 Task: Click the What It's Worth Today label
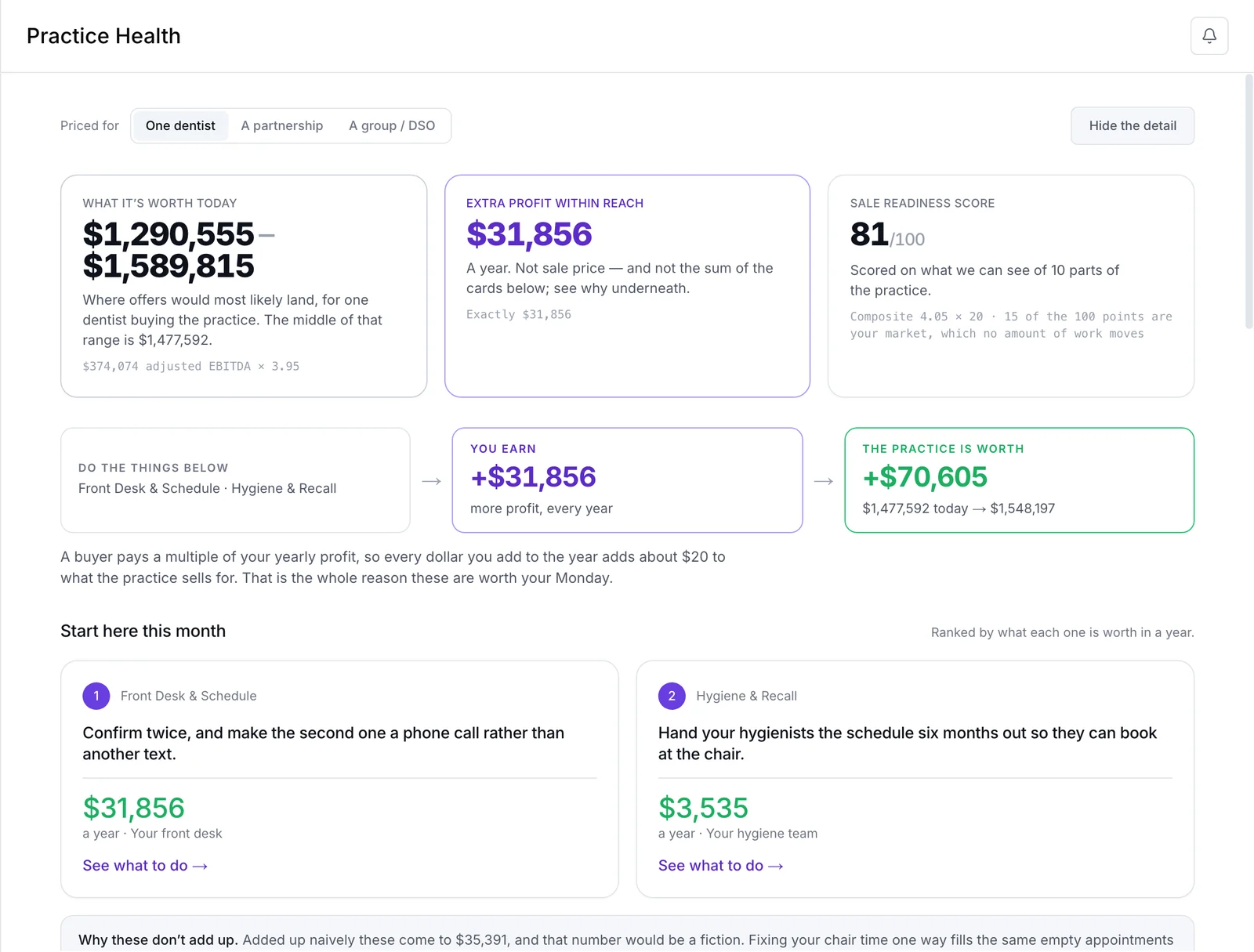160,204
